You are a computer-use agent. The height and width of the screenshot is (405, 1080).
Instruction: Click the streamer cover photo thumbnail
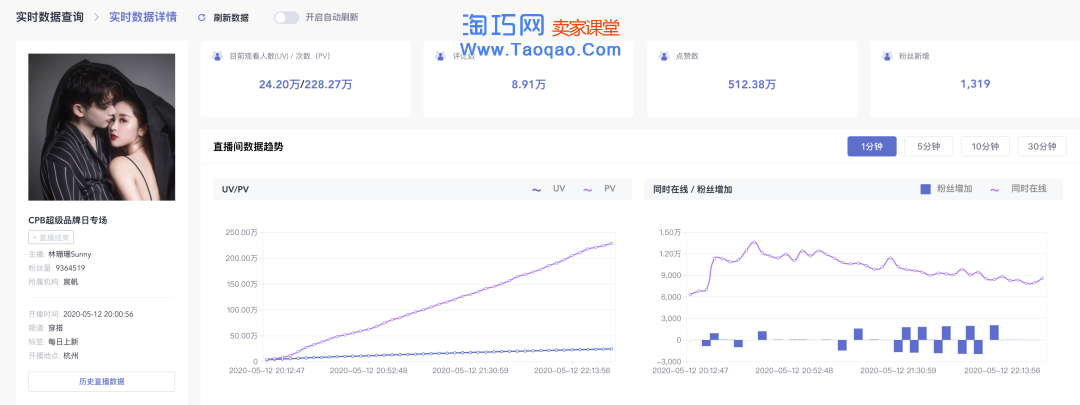point(101,127)
